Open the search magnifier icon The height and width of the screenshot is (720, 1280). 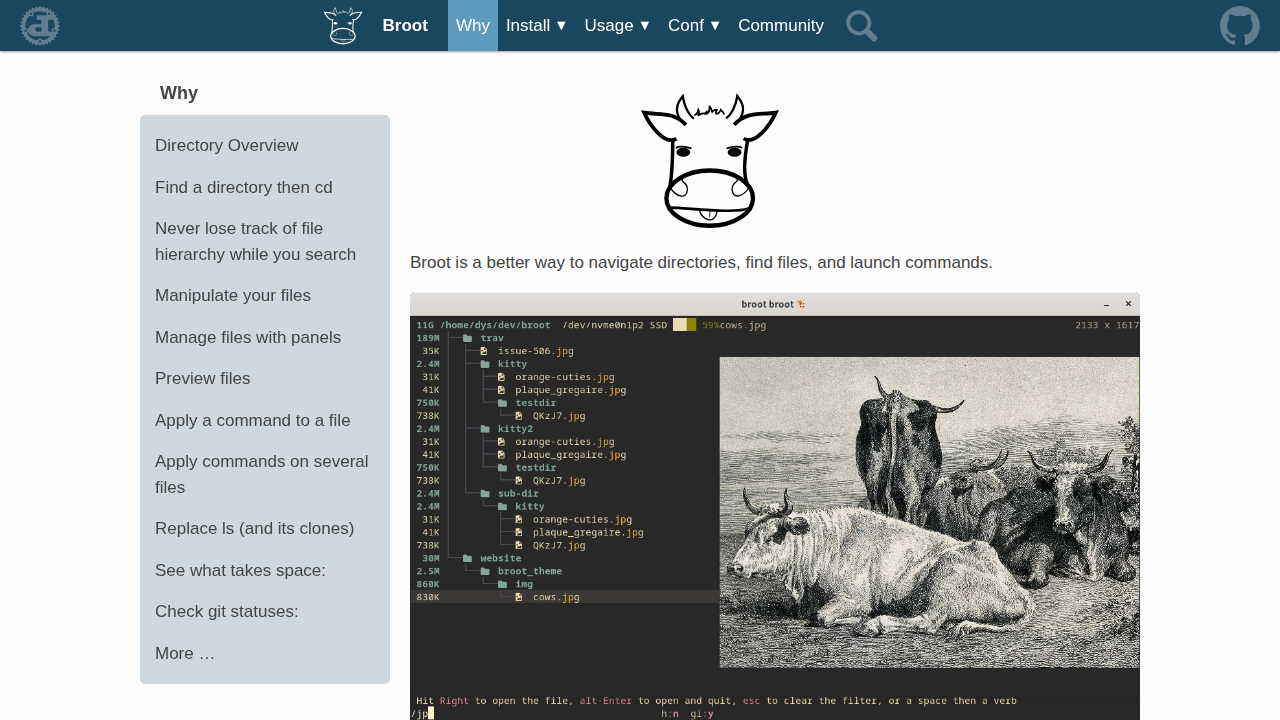pos(861,26)
